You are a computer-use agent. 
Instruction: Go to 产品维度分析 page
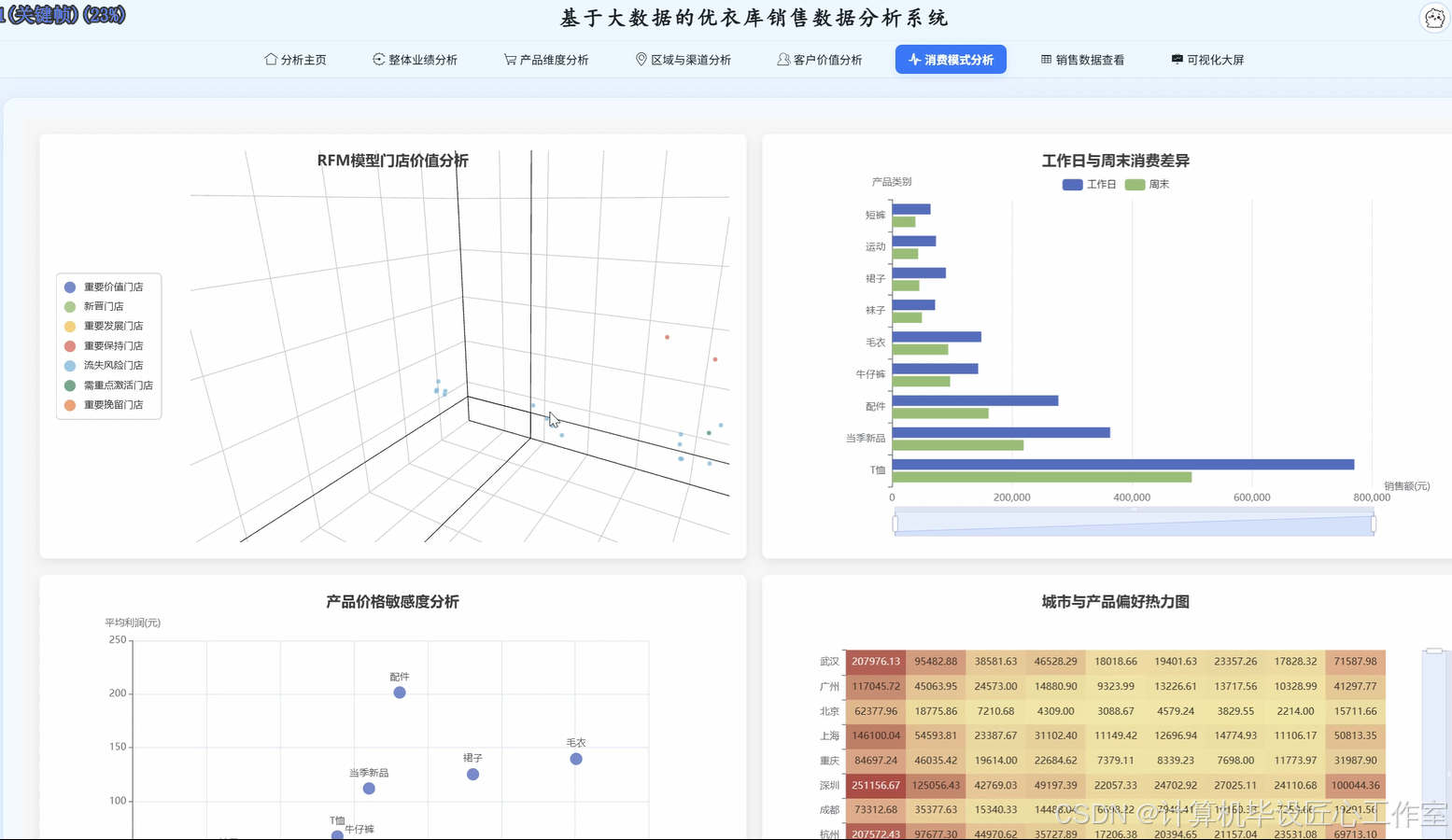[x=546, y=60]
